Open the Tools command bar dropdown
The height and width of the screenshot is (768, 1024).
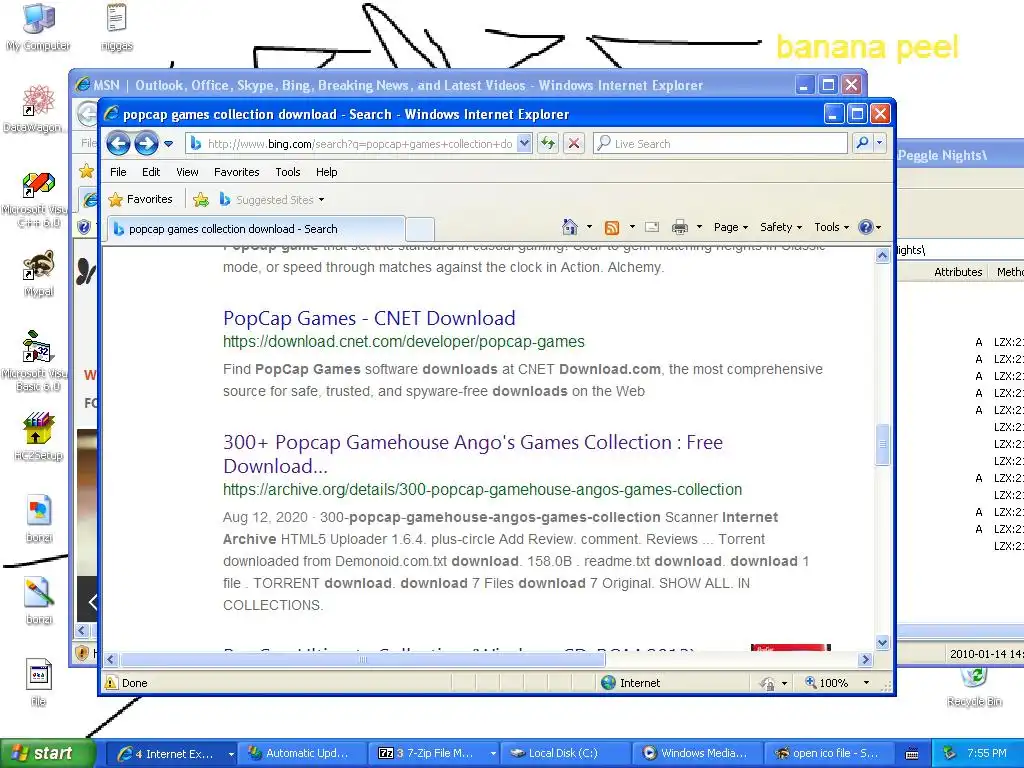click(831, 227)
